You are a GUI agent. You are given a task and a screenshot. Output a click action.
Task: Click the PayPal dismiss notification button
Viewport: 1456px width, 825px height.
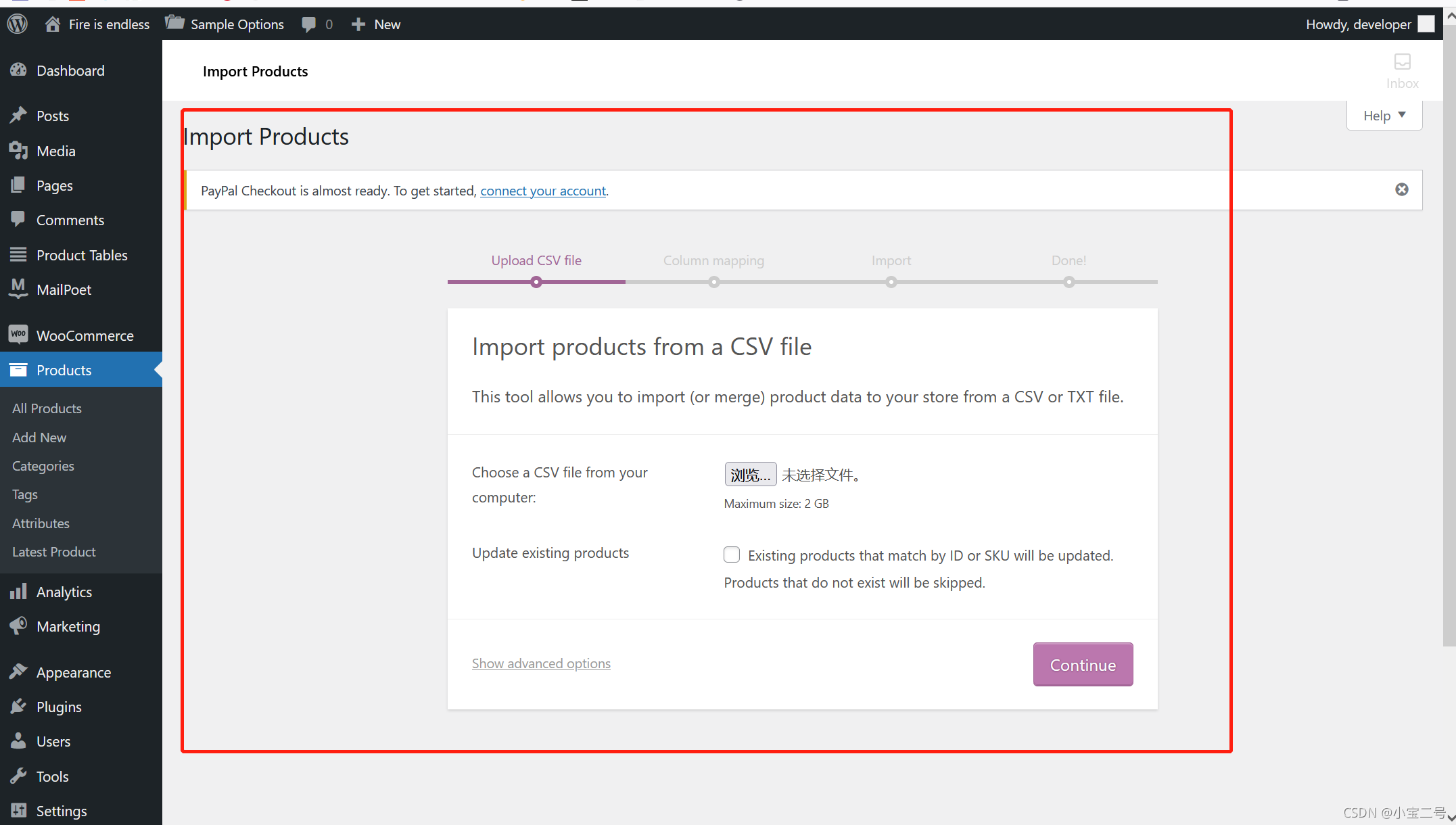[1402, 189]
